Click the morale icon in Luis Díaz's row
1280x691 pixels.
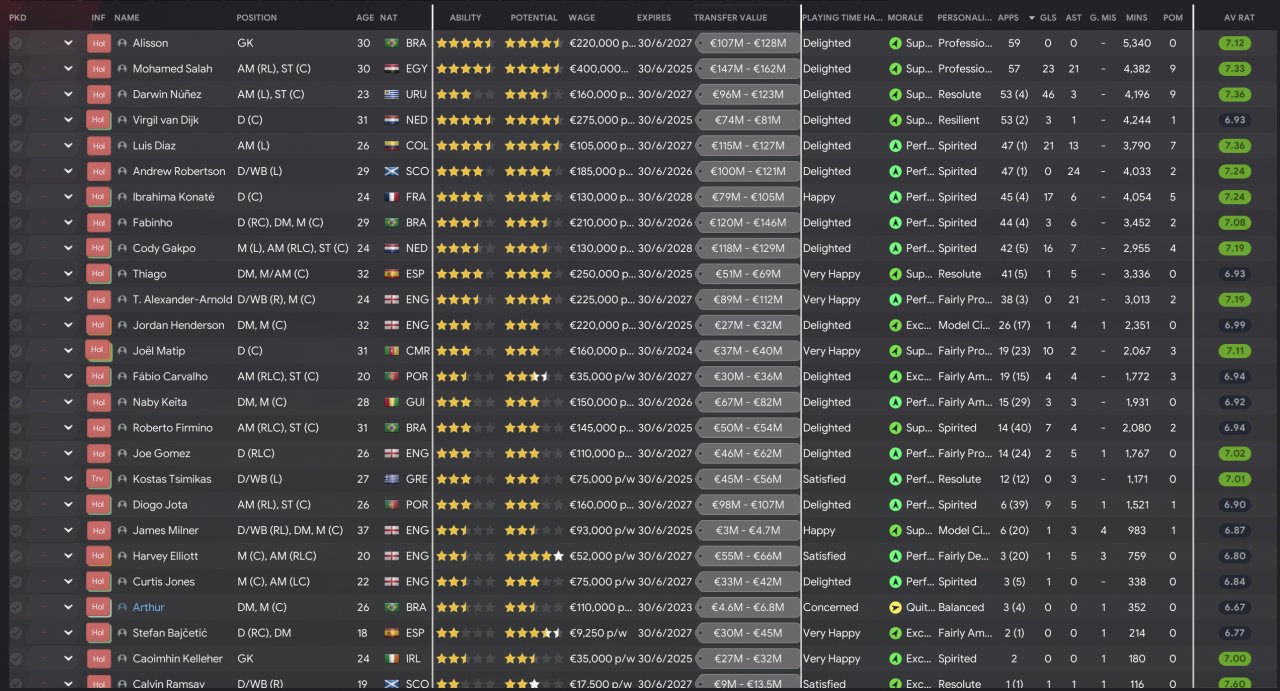click(895, 146)
